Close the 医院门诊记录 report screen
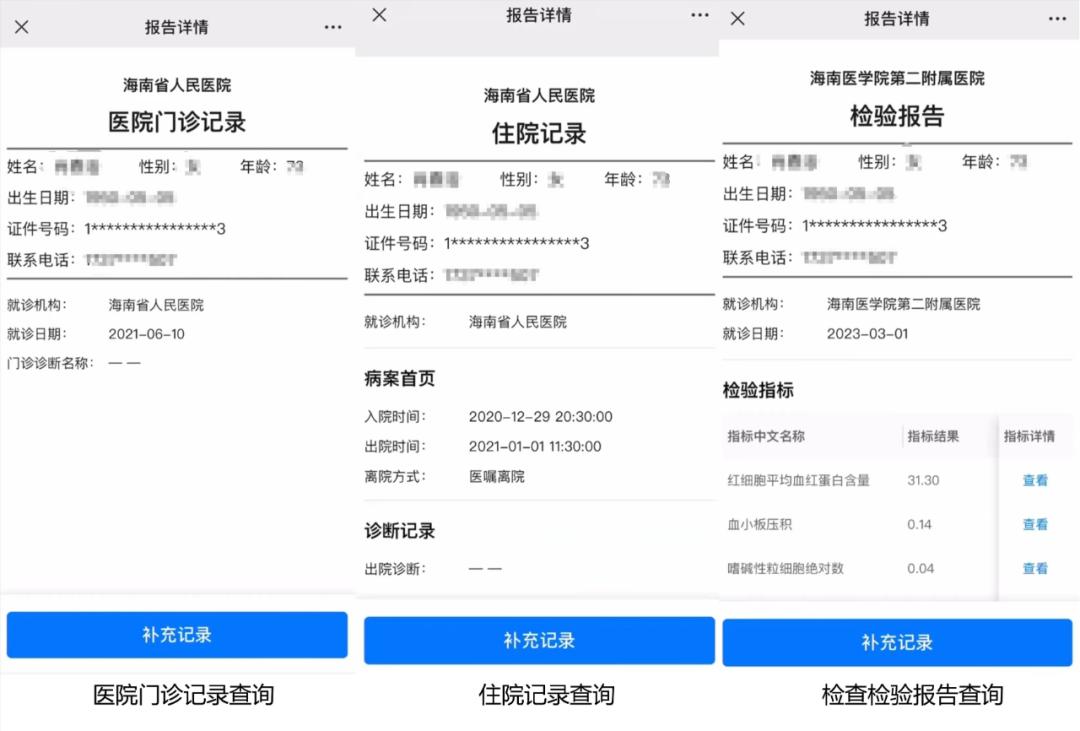This screenshot has height=731, width=1080. tap(22, 27)
